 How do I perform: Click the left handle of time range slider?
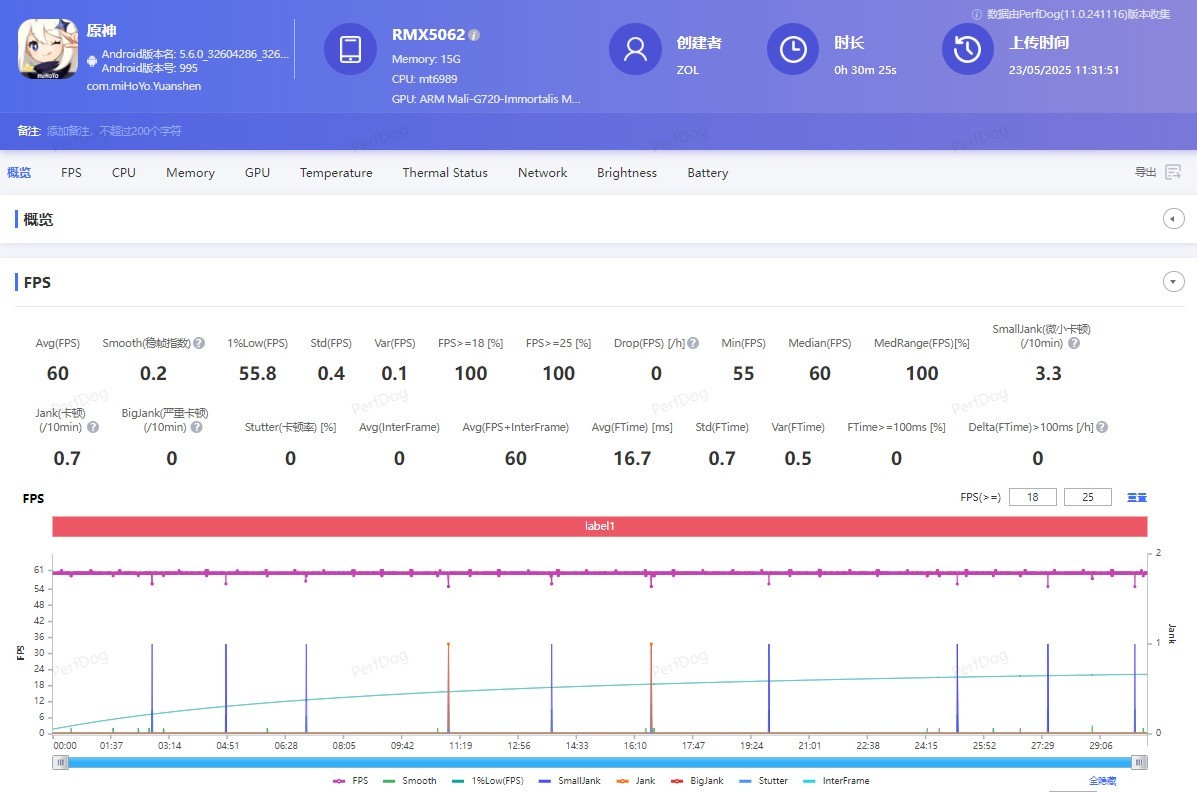pyautogui.click(x=61, y=762)
